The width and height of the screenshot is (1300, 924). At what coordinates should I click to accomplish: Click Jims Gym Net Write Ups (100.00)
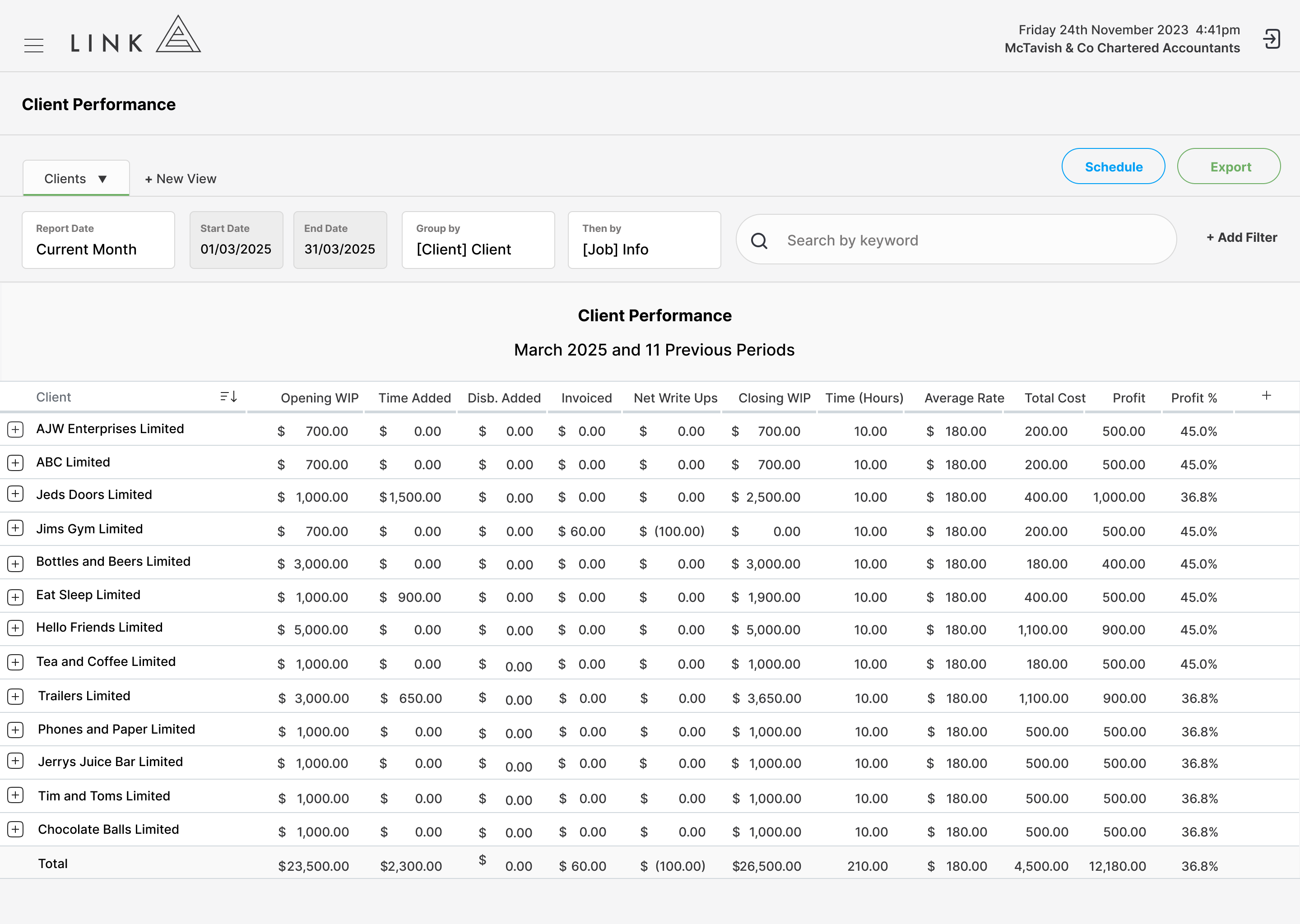click(x=672, y=531)
